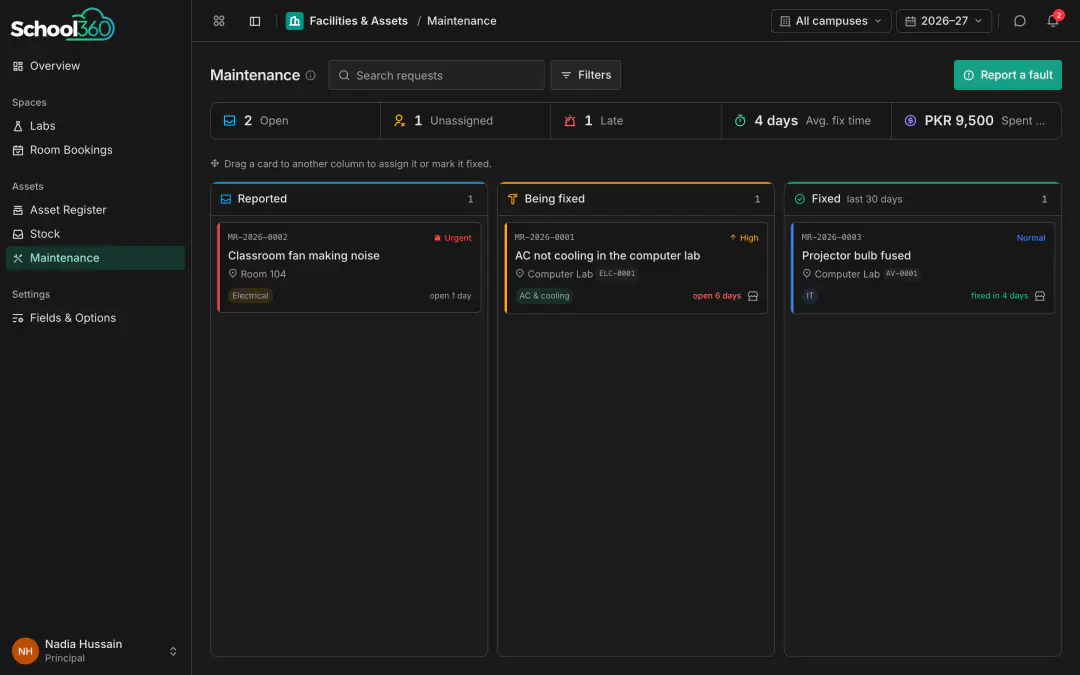The height and width of the screenshot is (675, 1080).
Task: Click the PKR 9,500 spent value
Action: (x=959, y=121)
